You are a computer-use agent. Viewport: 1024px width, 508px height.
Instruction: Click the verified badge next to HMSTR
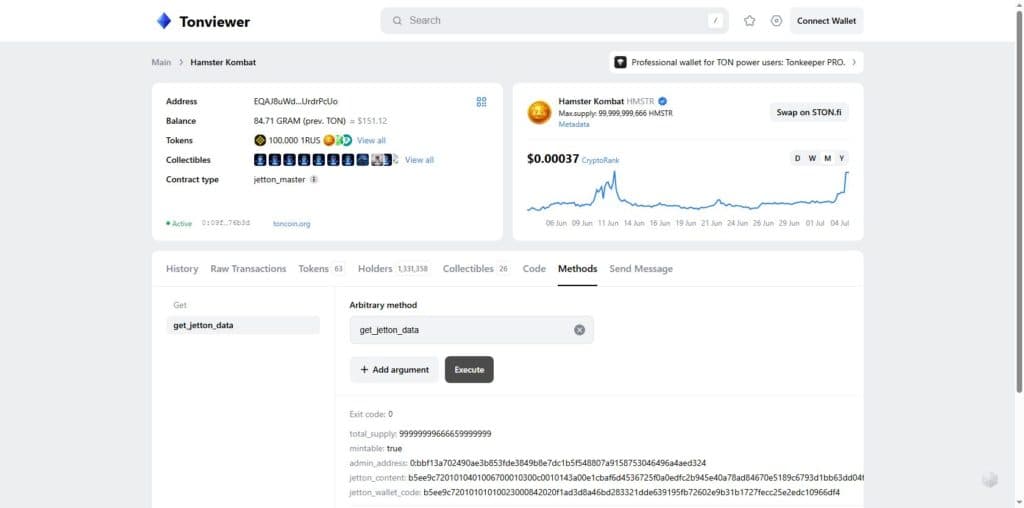(662, 101)
